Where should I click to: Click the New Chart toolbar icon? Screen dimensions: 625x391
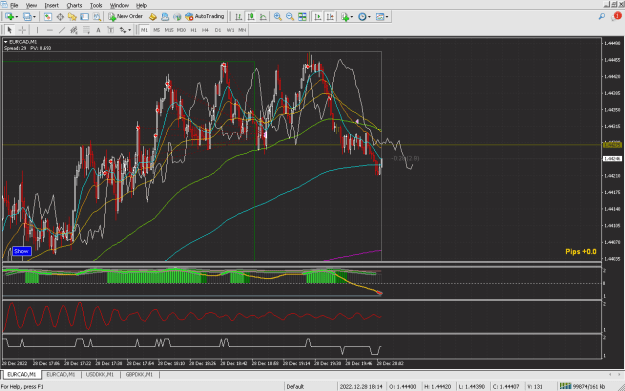(x=9, y=17)
